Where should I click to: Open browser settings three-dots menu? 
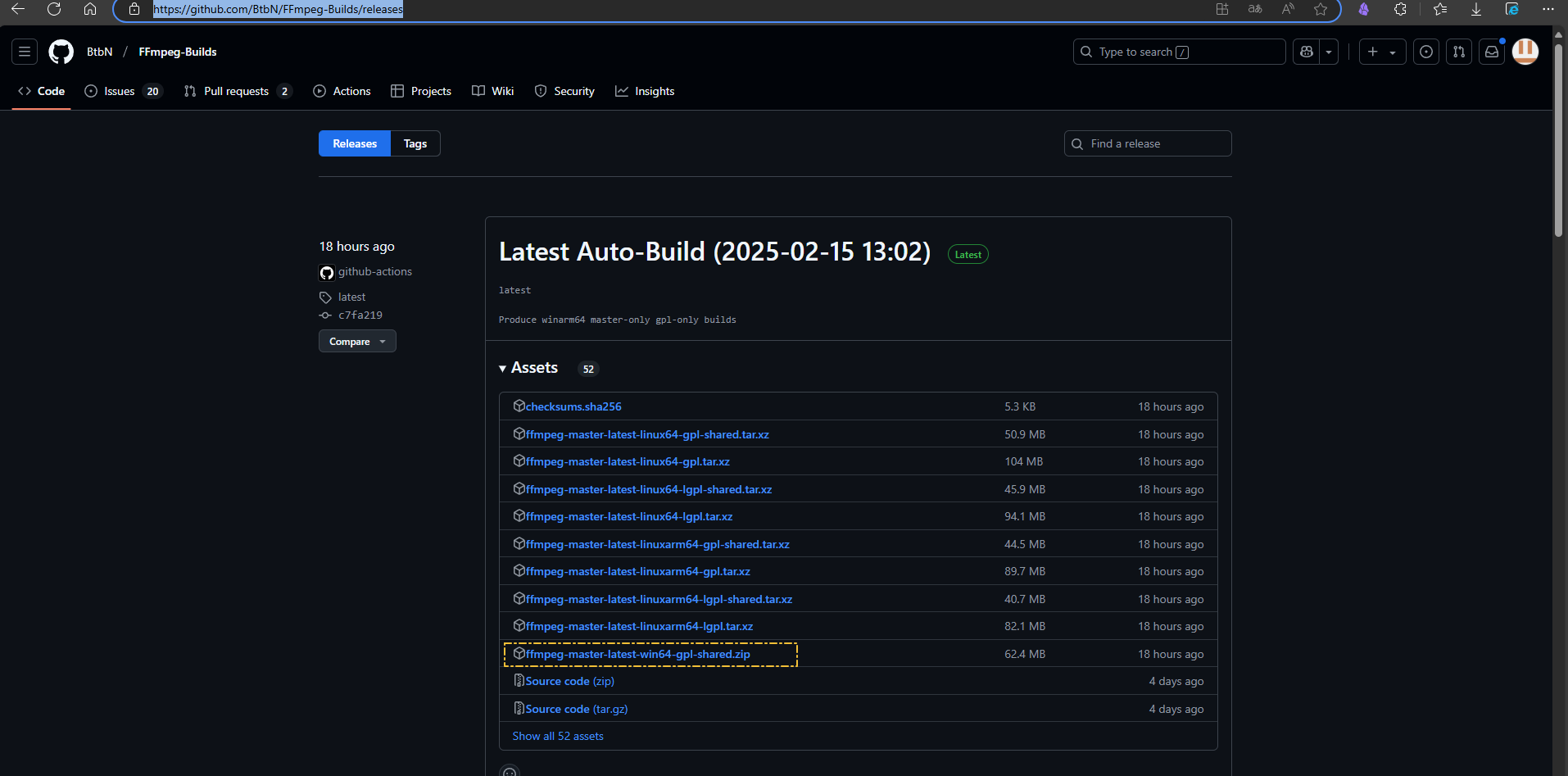pos(1548,9)
